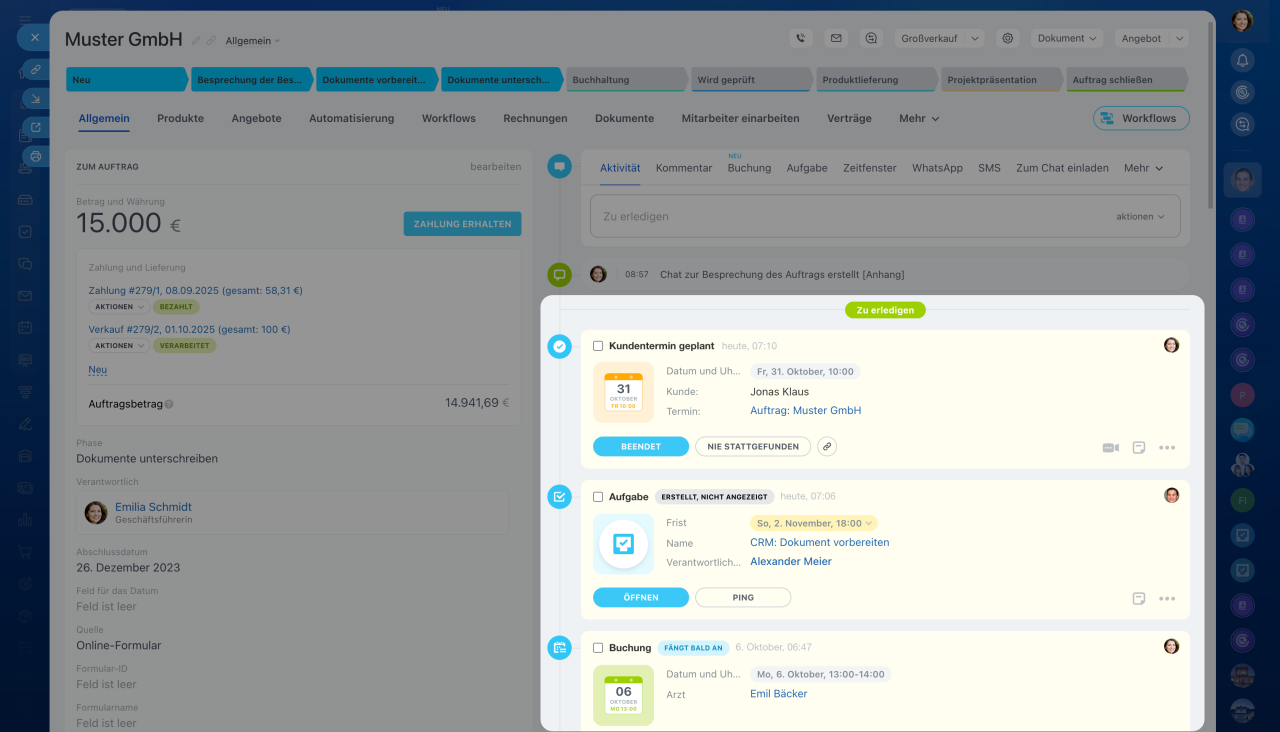The width and height of the screenshot is (1280, 732).
Task: Click the notification bell in right sidebar
Action: click(x=1242, y=60)
